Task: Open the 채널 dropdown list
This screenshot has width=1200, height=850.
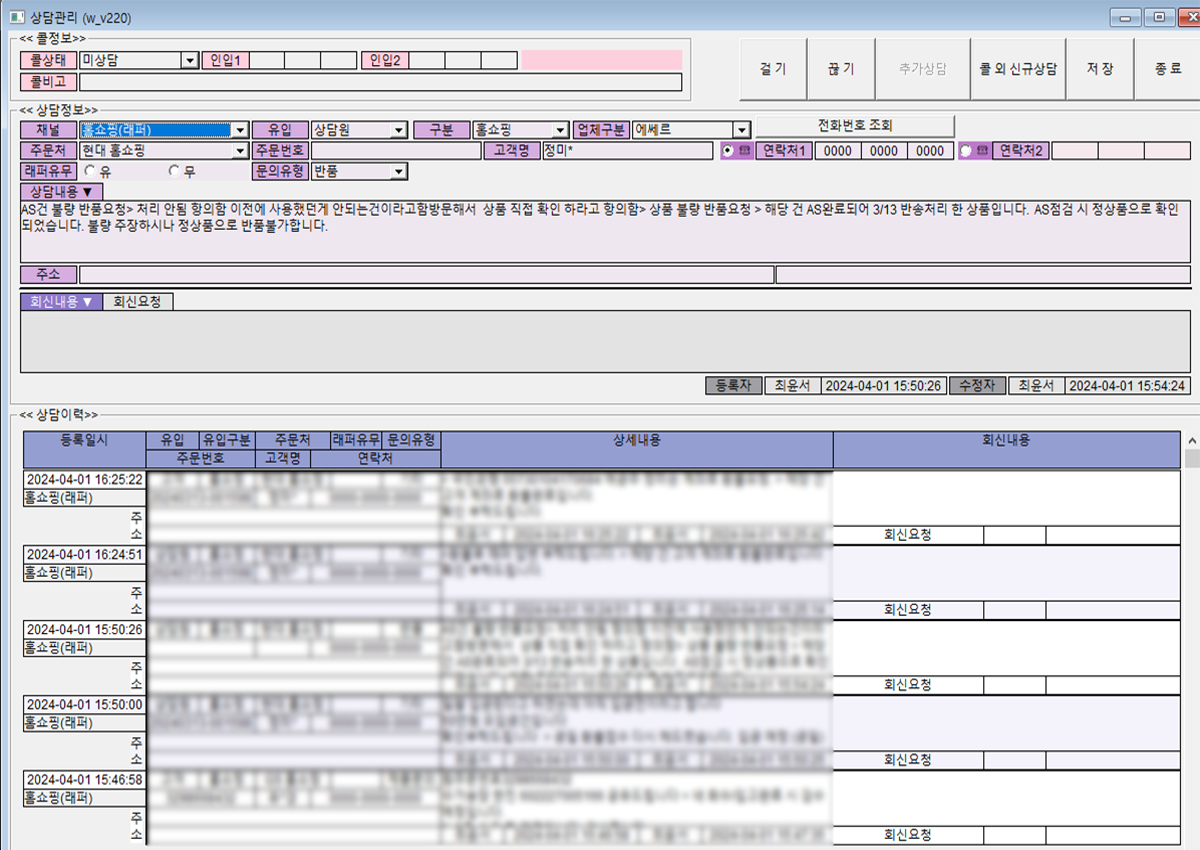Action: (239, 130)
